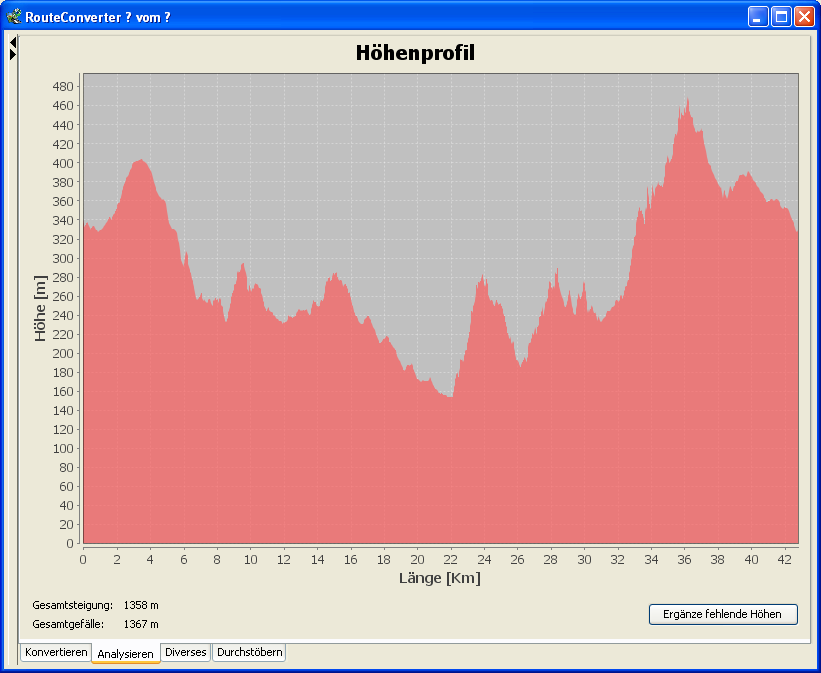This screenshot has height=673, width=821.
Task: Click the first elevation peak near km 3
Action: coord(141,161)
